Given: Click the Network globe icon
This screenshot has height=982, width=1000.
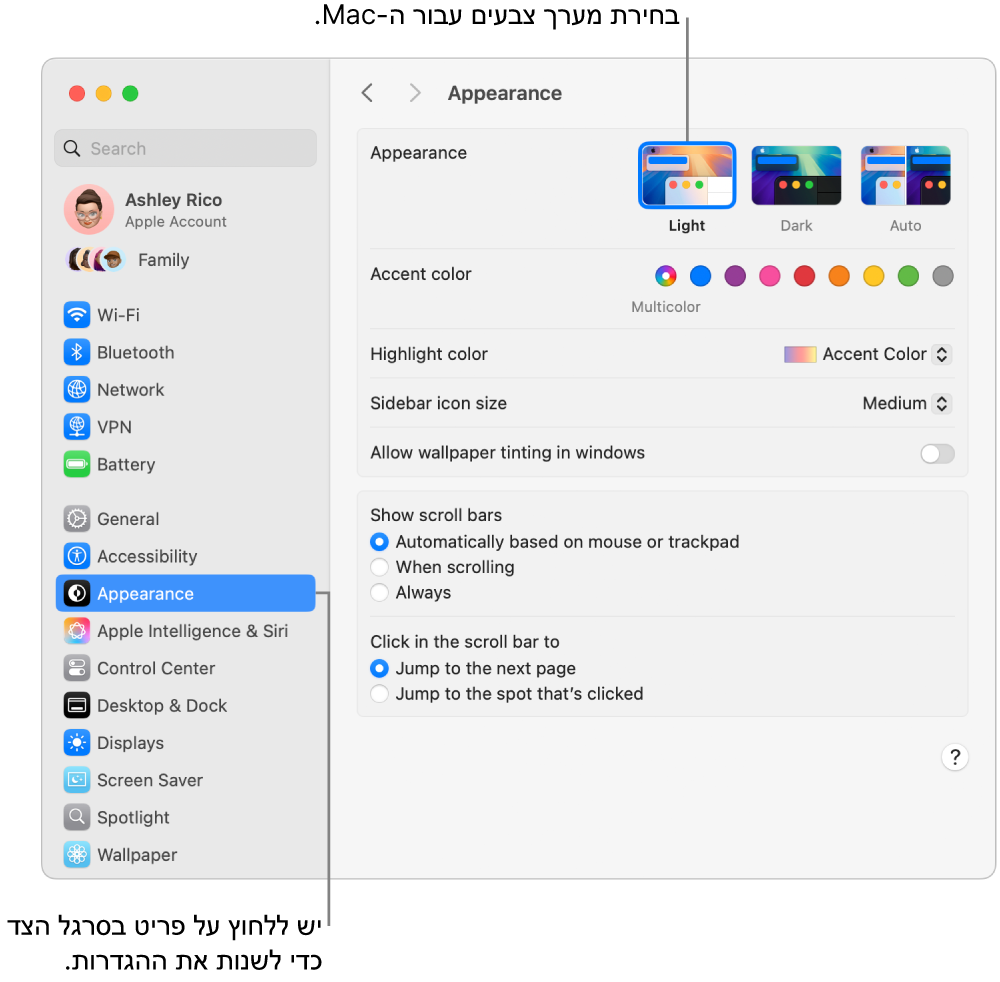Looking at the screenshot, I should click(77, 390).
